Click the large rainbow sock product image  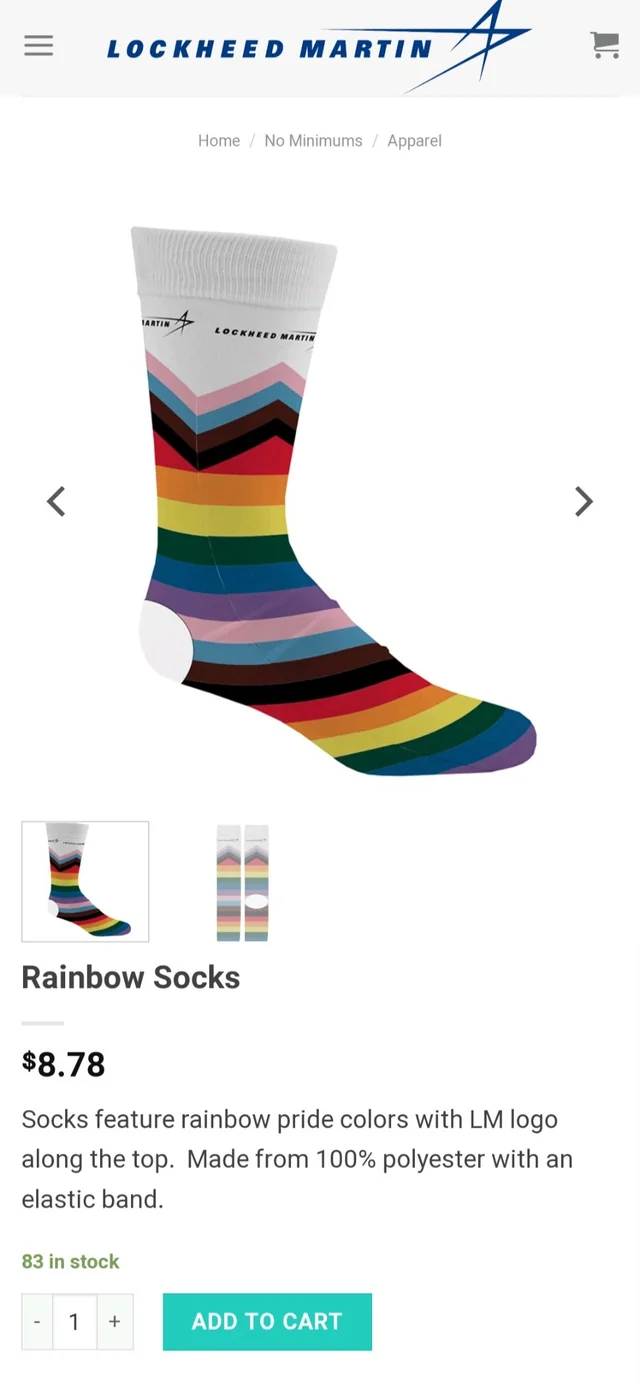pos(334,501)
